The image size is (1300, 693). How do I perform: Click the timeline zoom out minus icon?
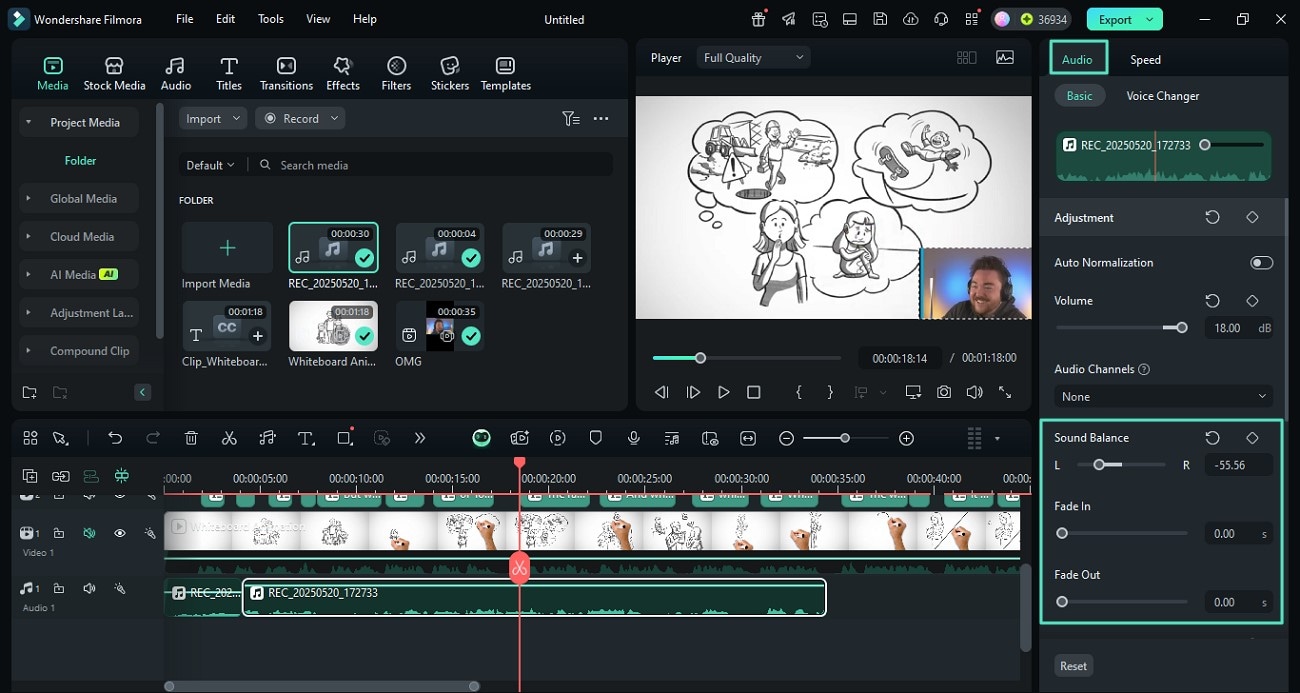coord(787,438)
